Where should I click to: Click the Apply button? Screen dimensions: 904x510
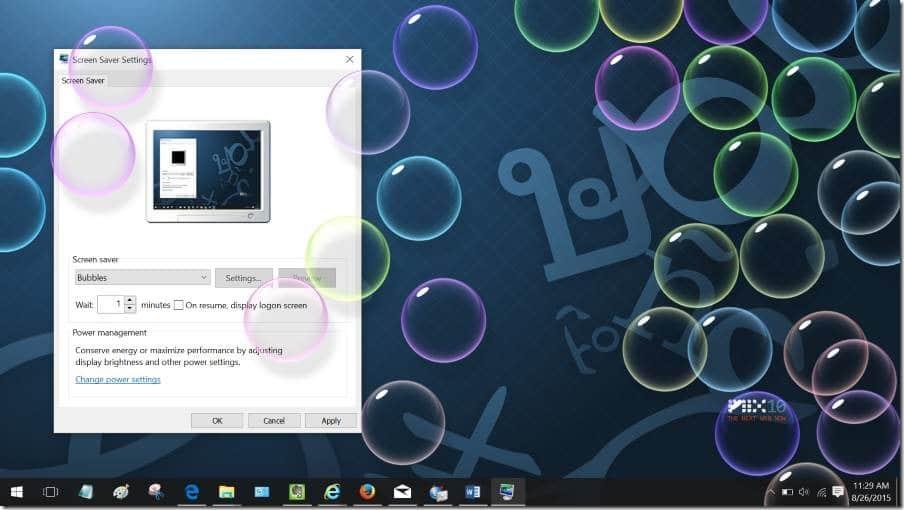pos(331,421)
